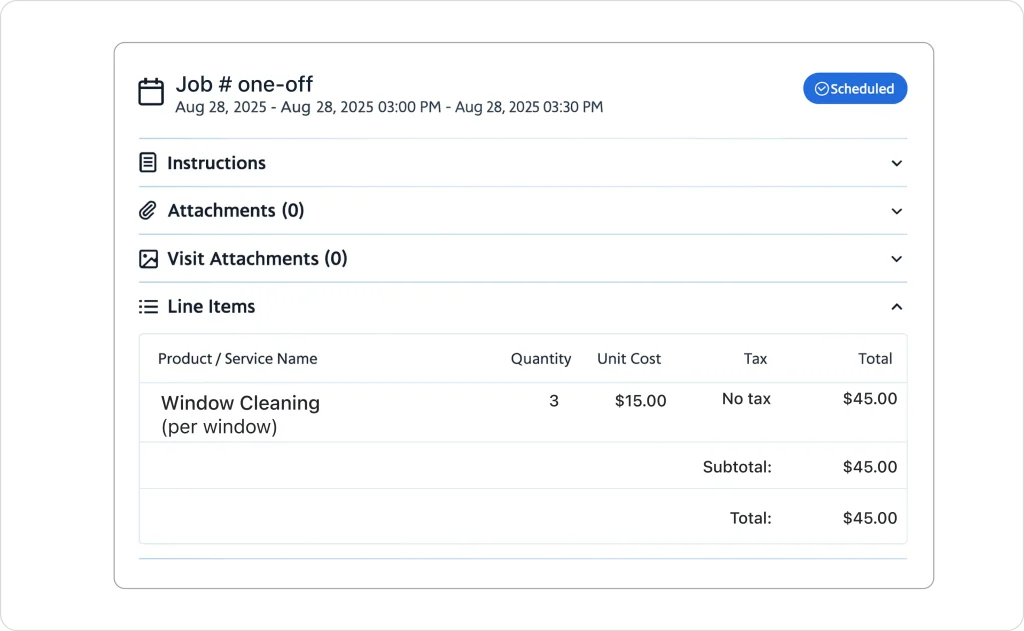Click the Quantity column header
Viewport: 1024px width, 631px height.
coord(540,358)
